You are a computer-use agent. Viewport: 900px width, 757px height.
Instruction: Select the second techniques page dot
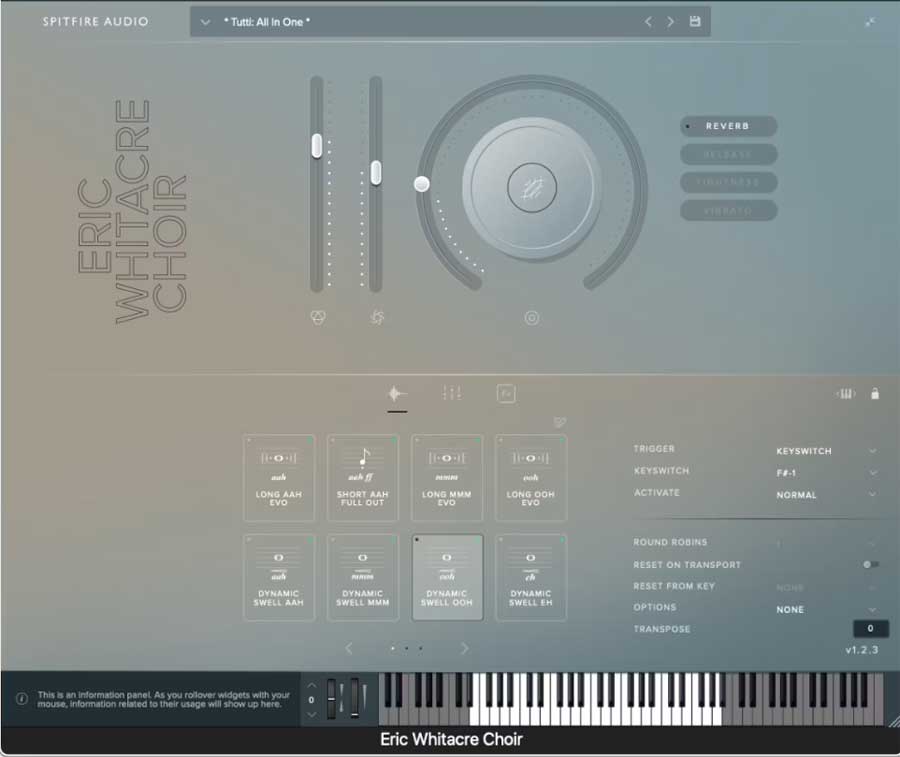[406, 649]
